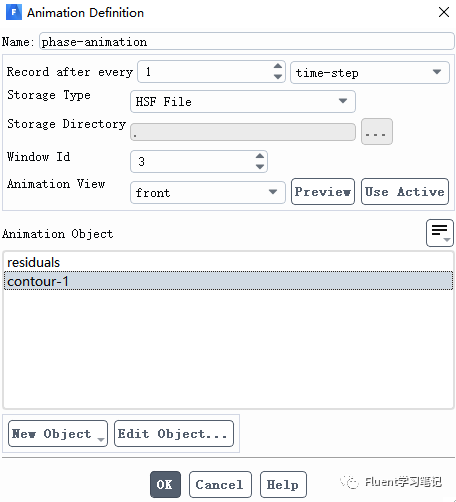
Task: Increment the Window Id spinner up arrow
Action: coord(260,156)
